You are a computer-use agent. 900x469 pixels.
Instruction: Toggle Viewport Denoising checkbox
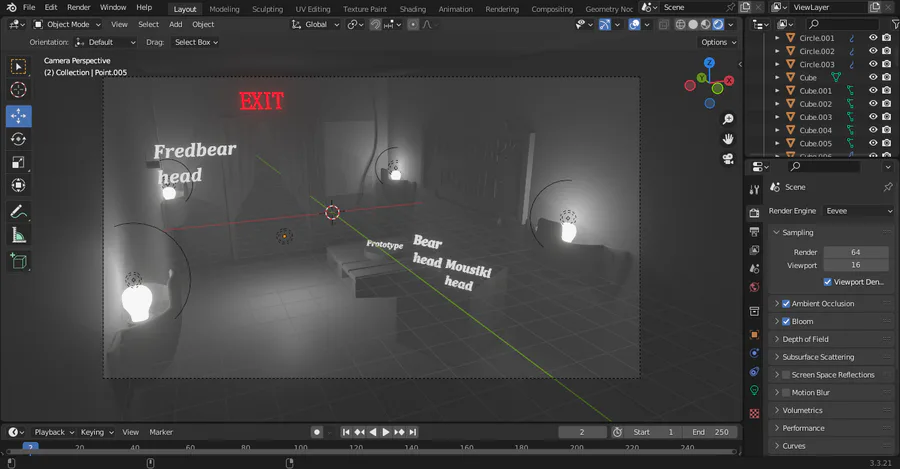[x=827, y=282]
